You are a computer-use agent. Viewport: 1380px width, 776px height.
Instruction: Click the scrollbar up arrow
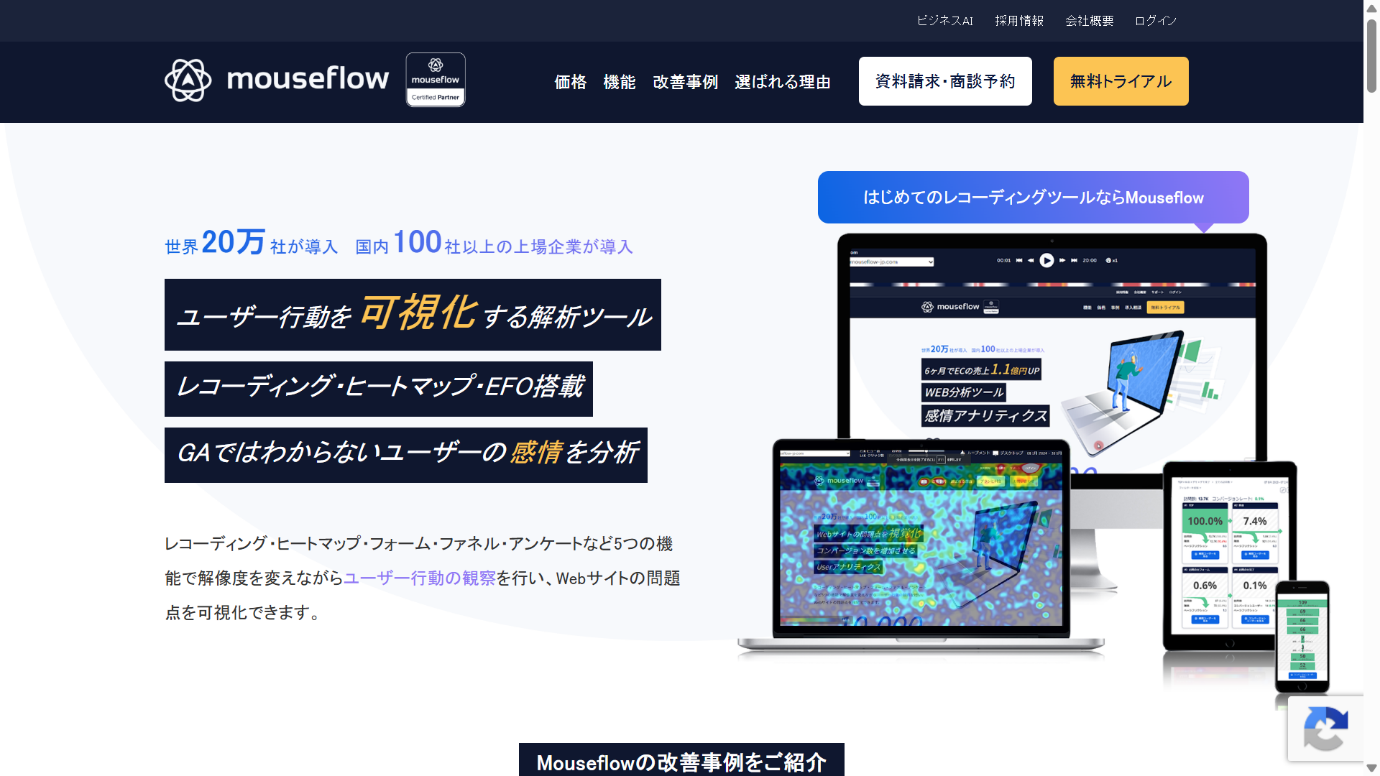pyautogui.click(x=1371, y=8)
